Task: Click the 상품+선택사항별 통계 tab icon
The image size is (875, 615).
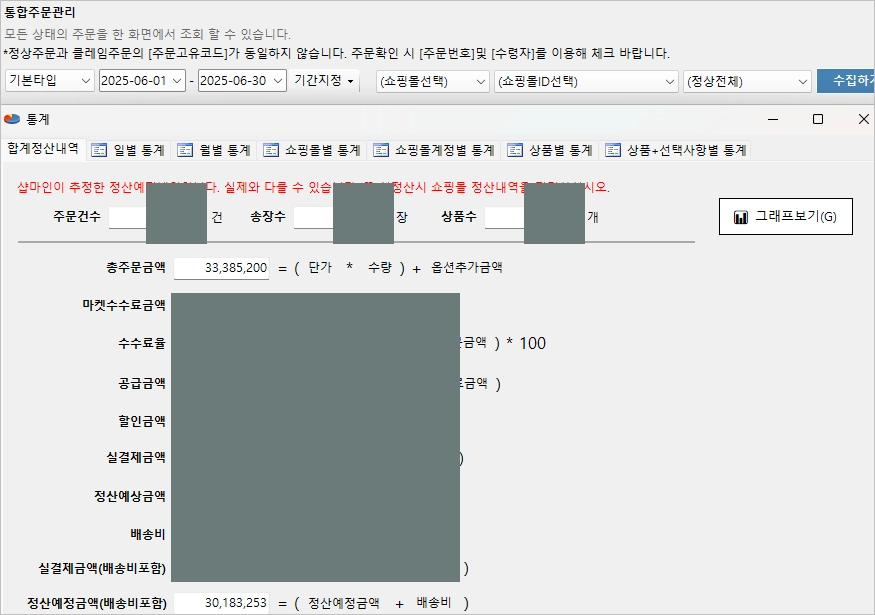Action: point(613,150)
